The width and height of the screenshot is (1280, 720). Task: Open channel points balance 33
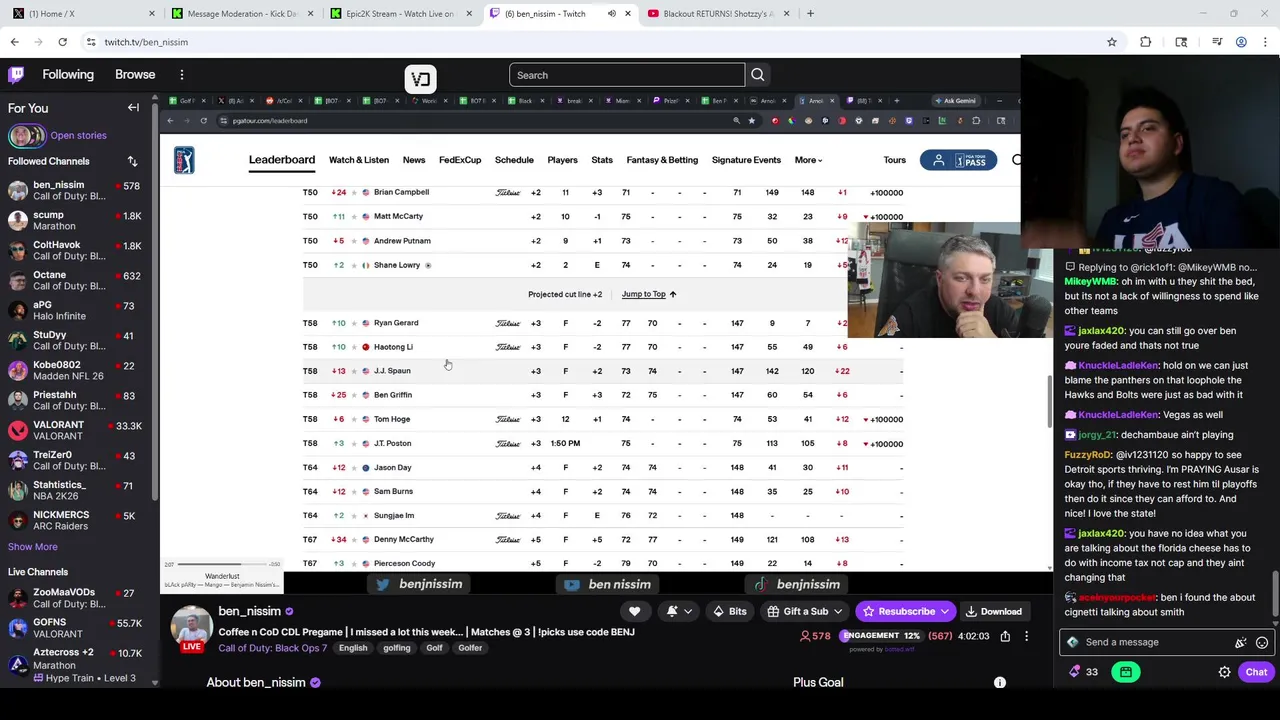1082,672
